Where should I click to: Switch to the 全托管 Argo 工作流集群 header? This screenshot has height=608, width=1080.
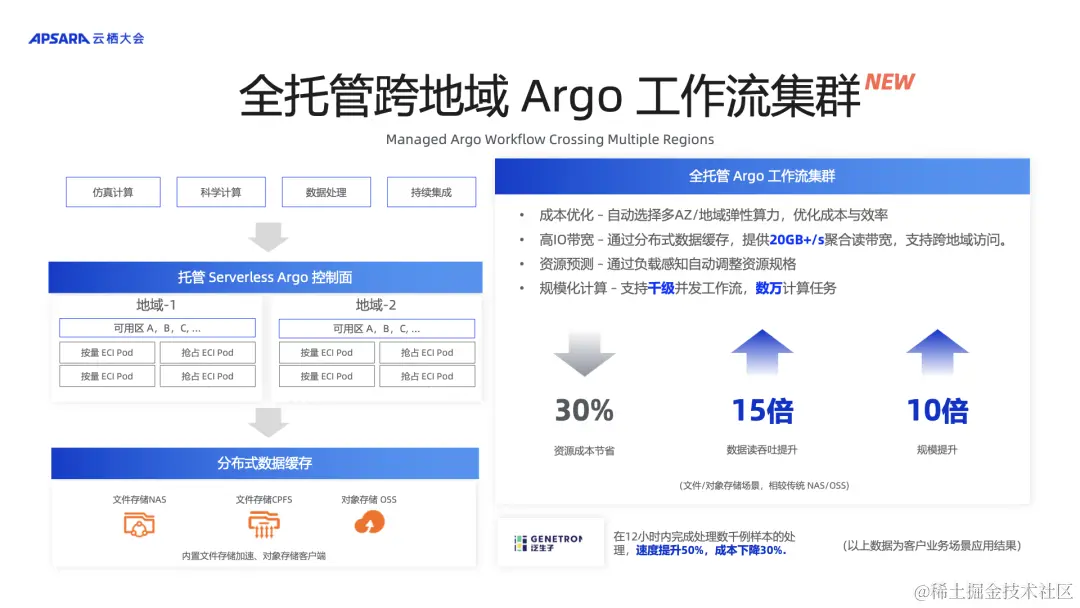click(x=763, y=175)
